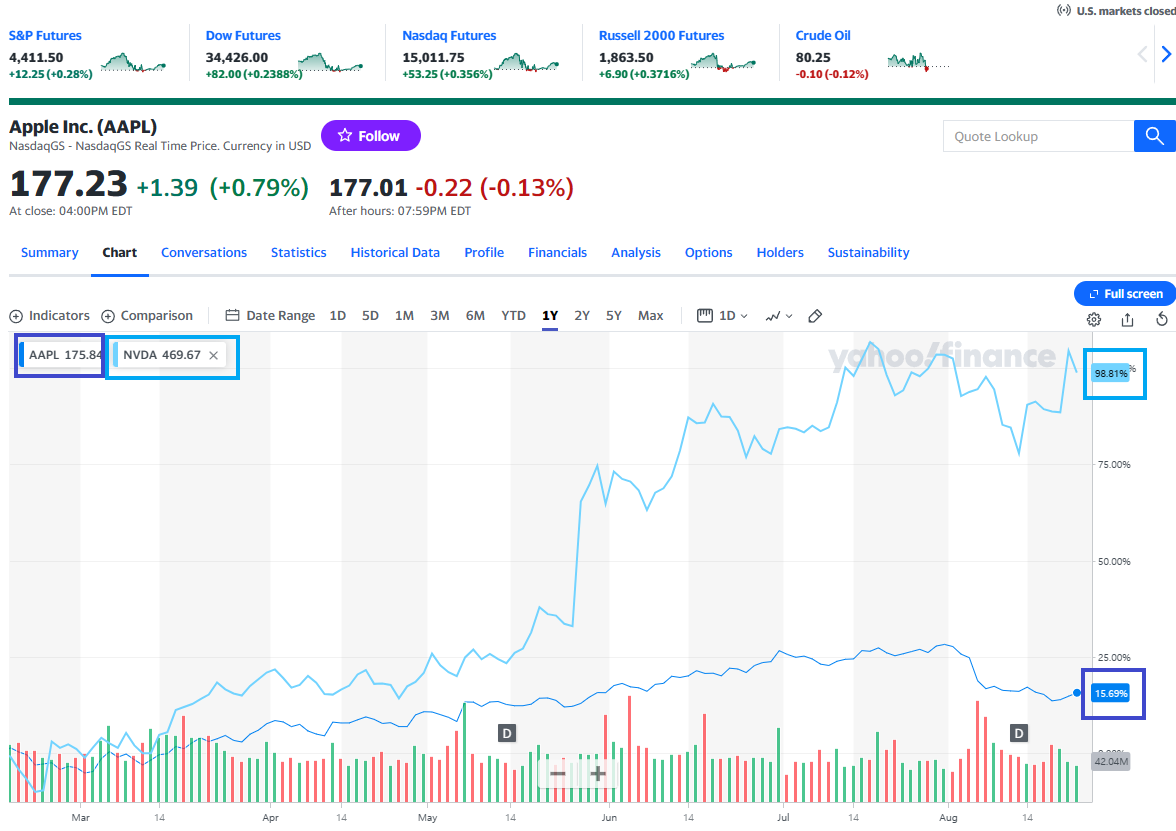Image resolution: width=1176 pixels, height=831 pixels.
Task: Open the Holders tab
Action: point(780,253)
